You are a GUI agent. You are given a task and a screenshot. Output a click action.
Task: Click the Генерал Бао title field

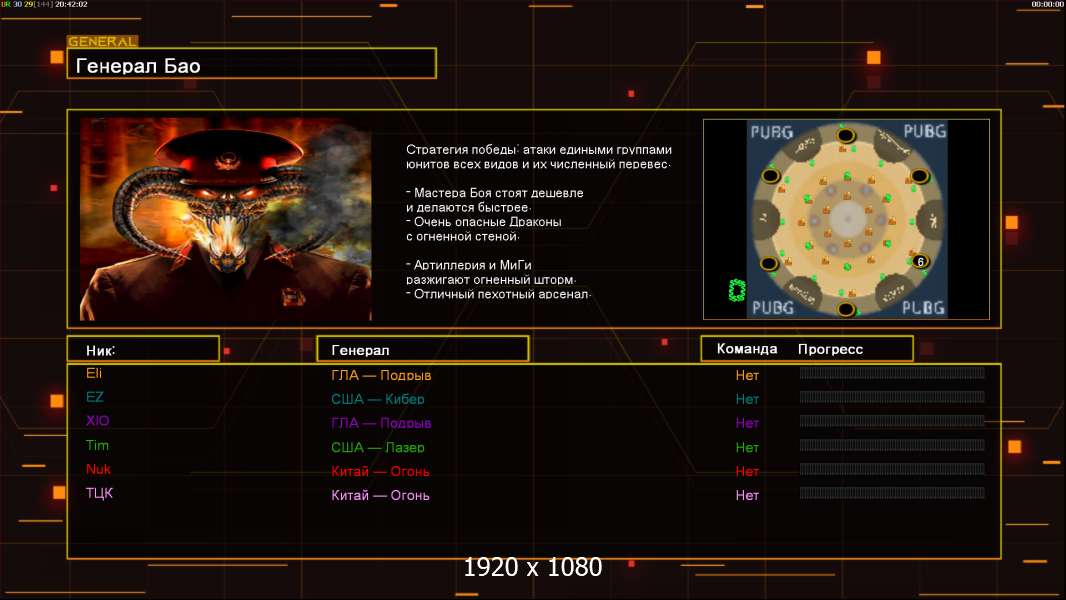[x=251, y=66]
